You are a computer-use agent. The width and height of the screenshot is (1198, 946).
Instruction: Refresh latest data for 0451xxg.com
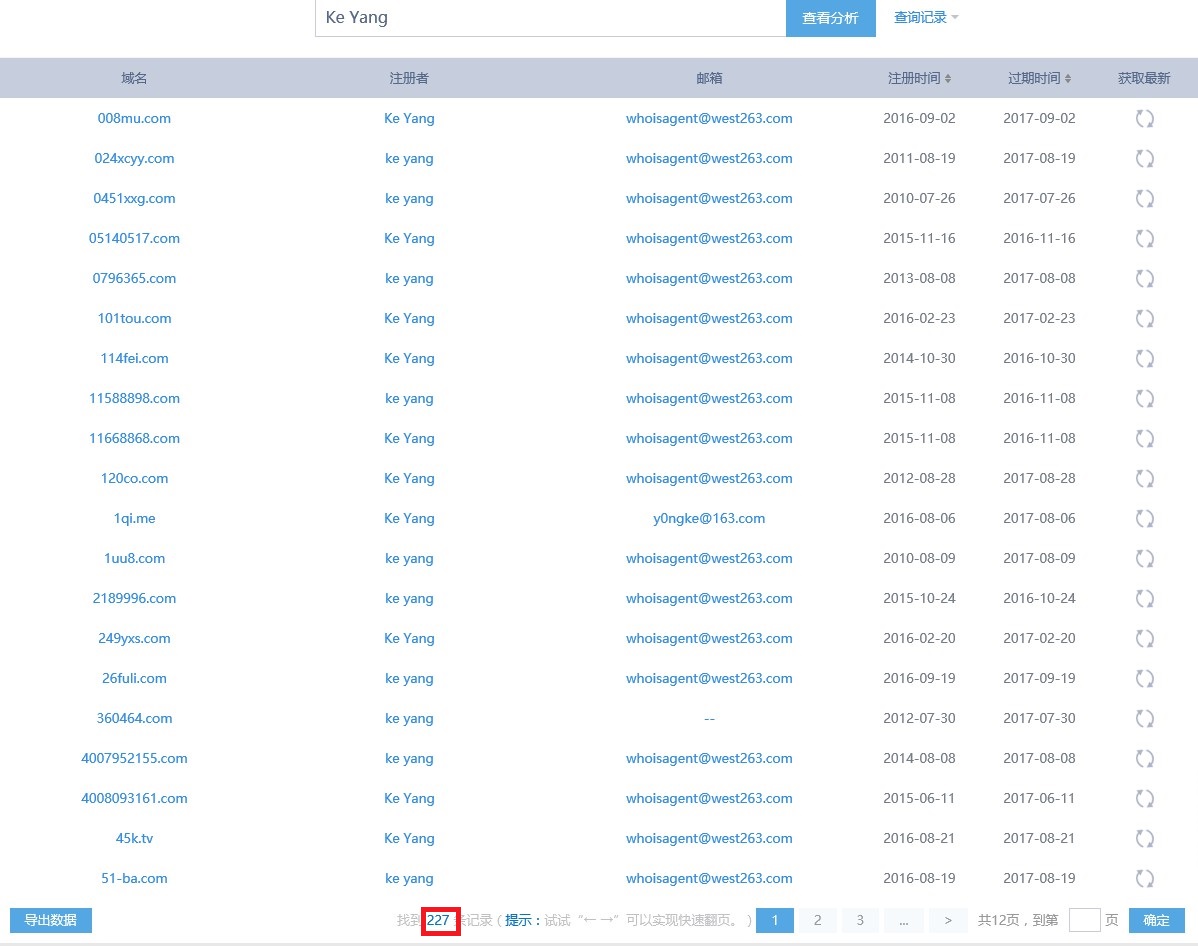pyautogui.click(x=1144, y=199)
